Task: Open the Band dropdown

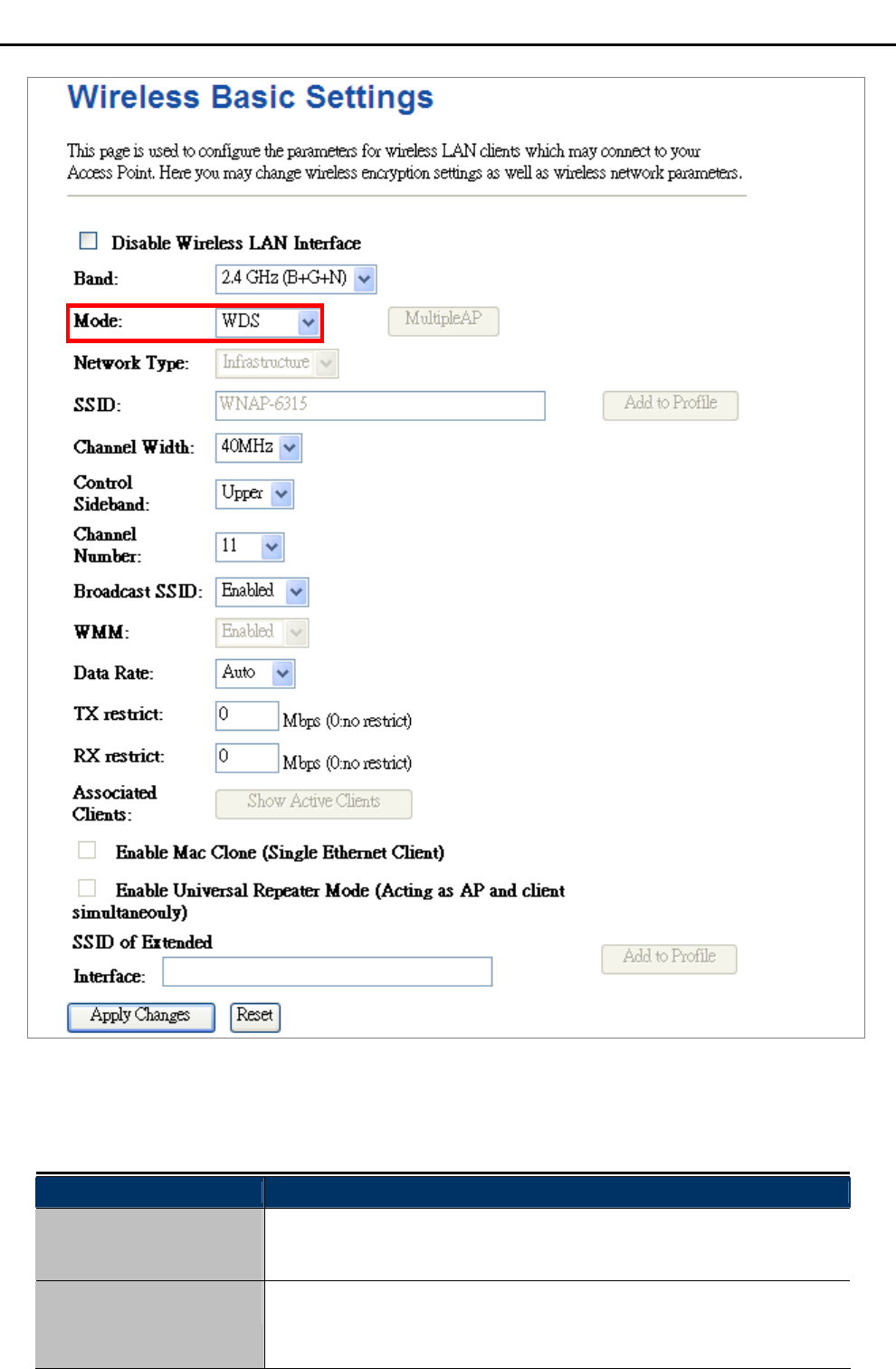Action: [x=296, y=279]
